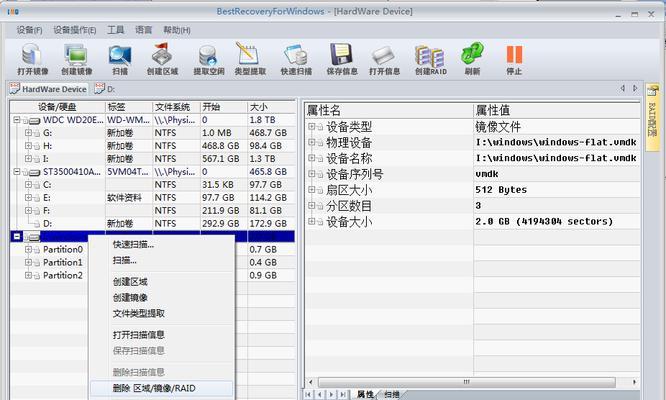Start 快速扫描 from the toolbar

coord(296,59)
